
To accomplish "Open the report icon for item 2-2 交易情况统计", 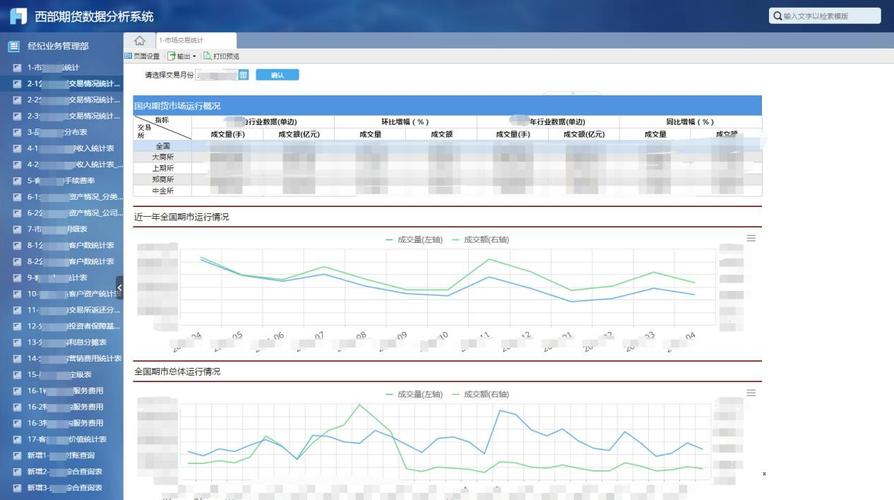I will (17, 100).
